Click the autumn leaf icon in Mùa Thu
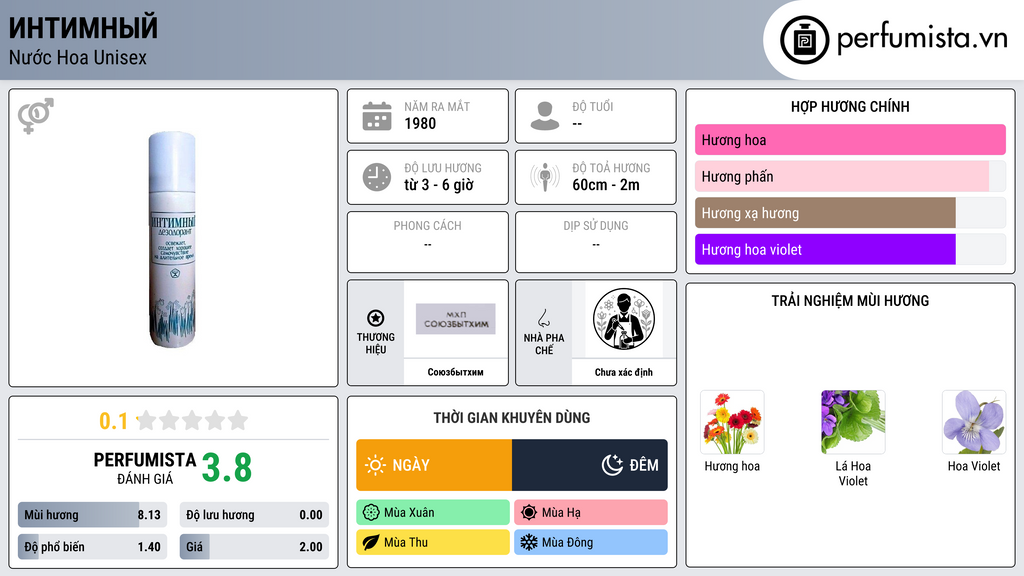The height and width of the screenshot is (576, 1024). [371, 542]
